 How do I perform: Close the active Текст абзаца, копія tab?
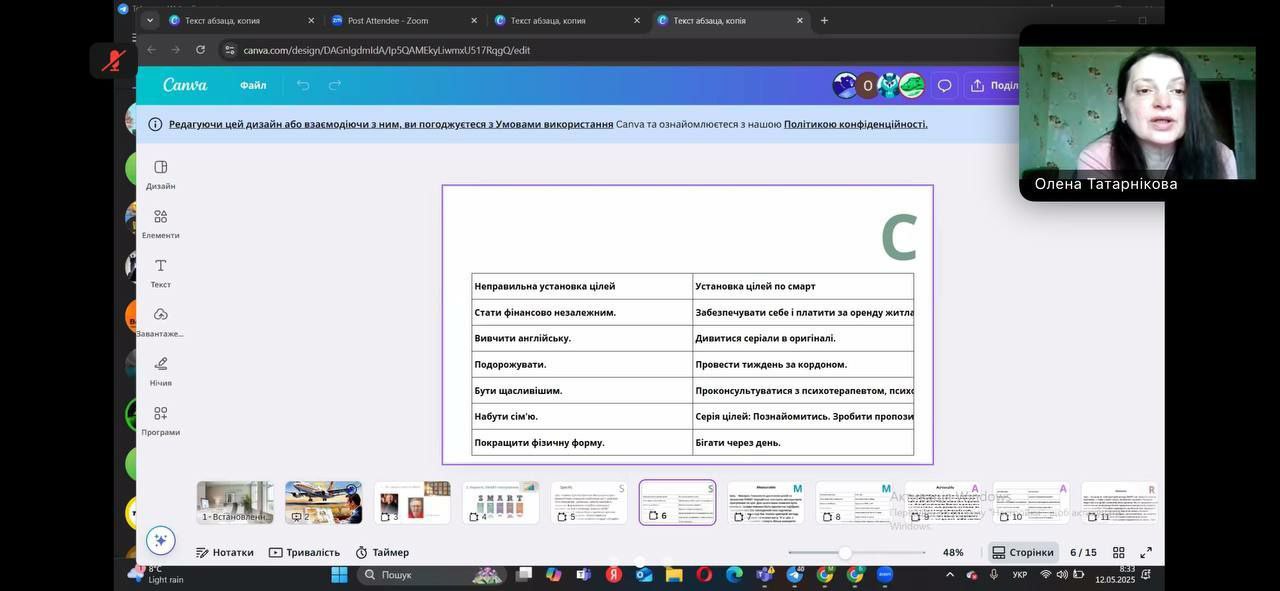tap(799, 20)
